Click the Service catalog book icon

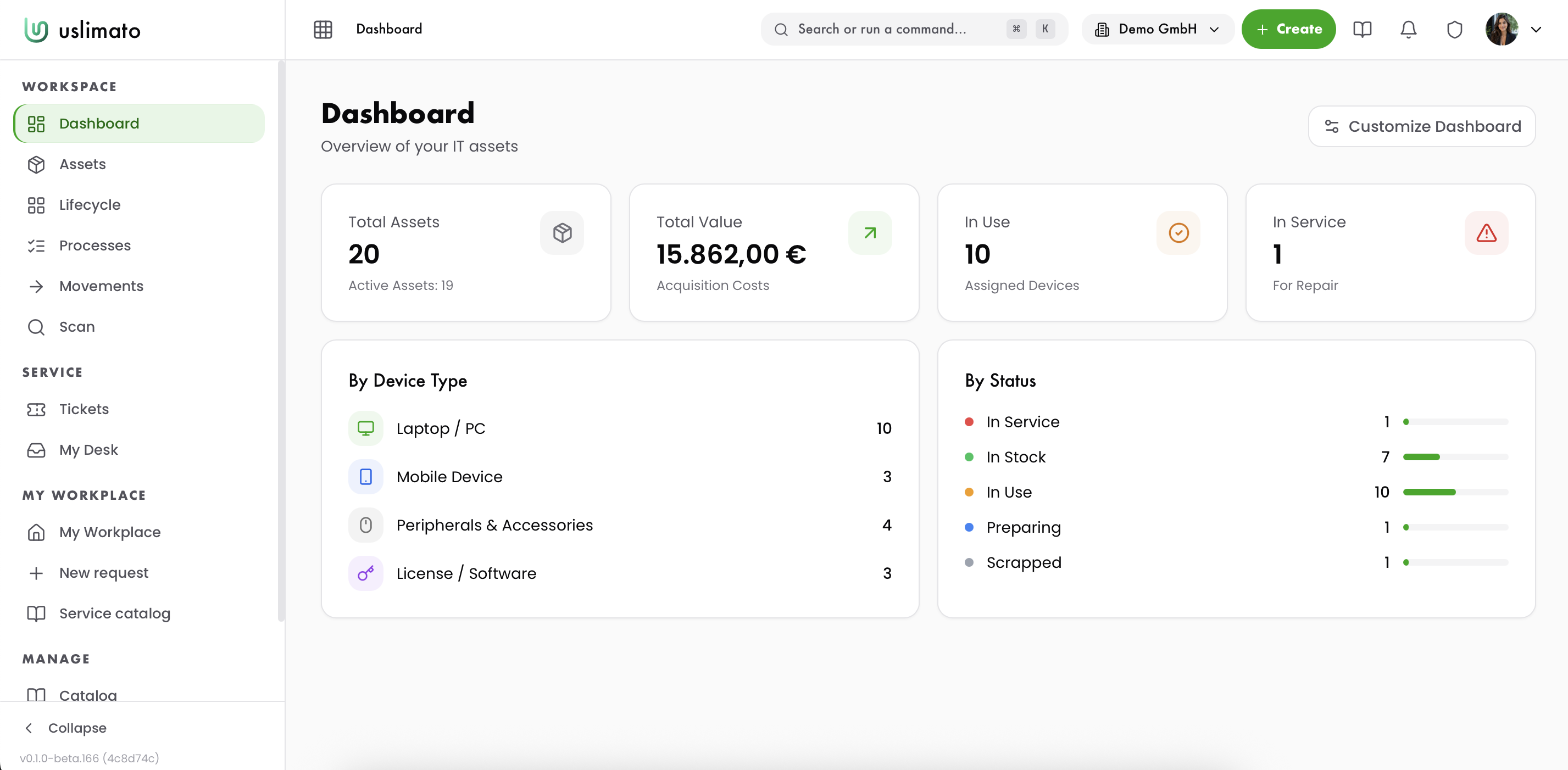[36, 613]
